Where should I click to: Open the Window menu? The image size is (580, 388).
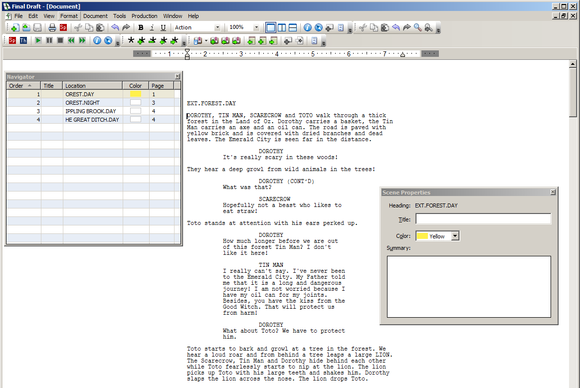pyautogui.click(x=172, y=16)
